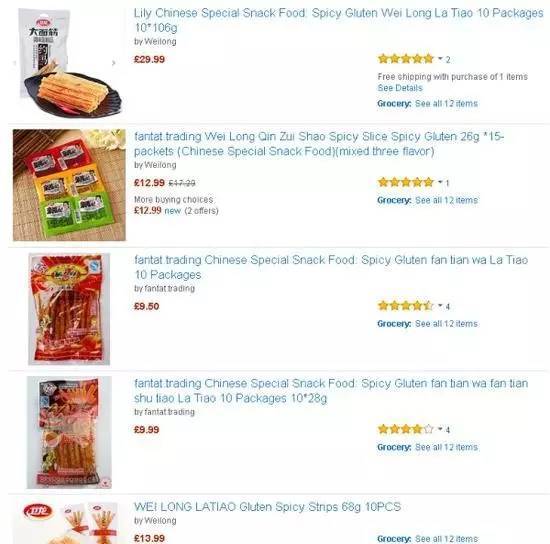
Task: Show next image of the Lily product thumbnail
Action: [113, 63]
